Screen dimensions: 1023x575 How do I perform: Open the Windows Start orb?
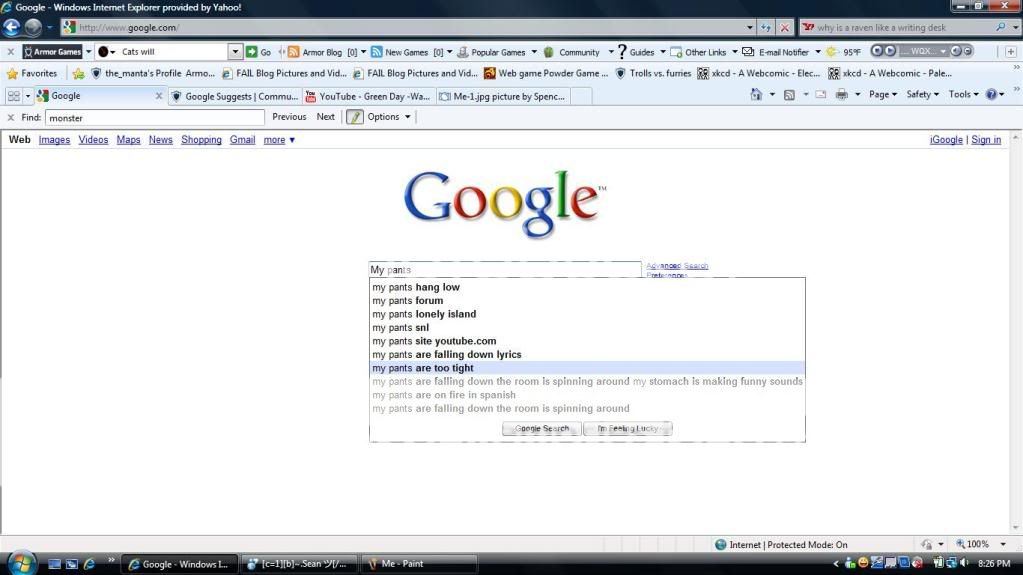pyautogui.click(x=21, y=563)
